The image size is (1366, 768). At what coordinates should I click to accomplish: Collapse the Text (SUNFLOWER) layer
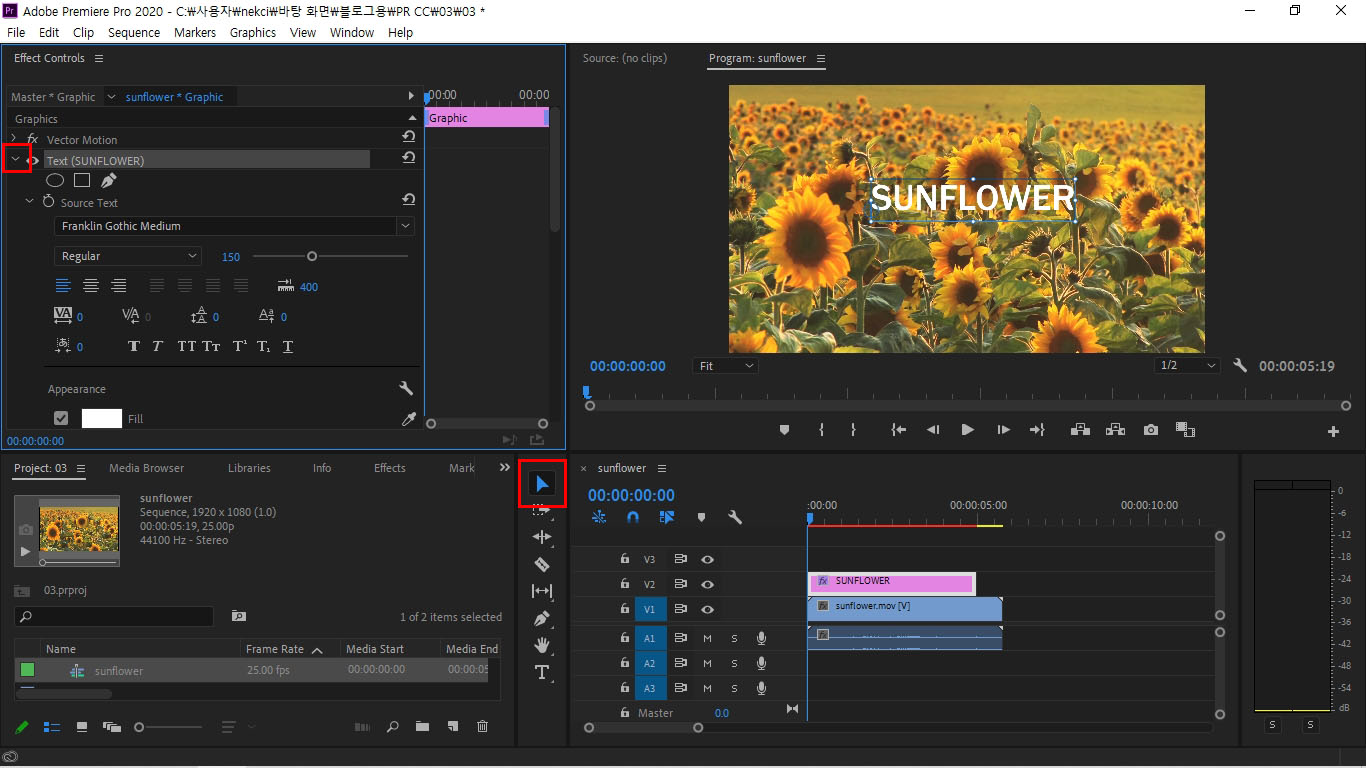coord(15,160)
